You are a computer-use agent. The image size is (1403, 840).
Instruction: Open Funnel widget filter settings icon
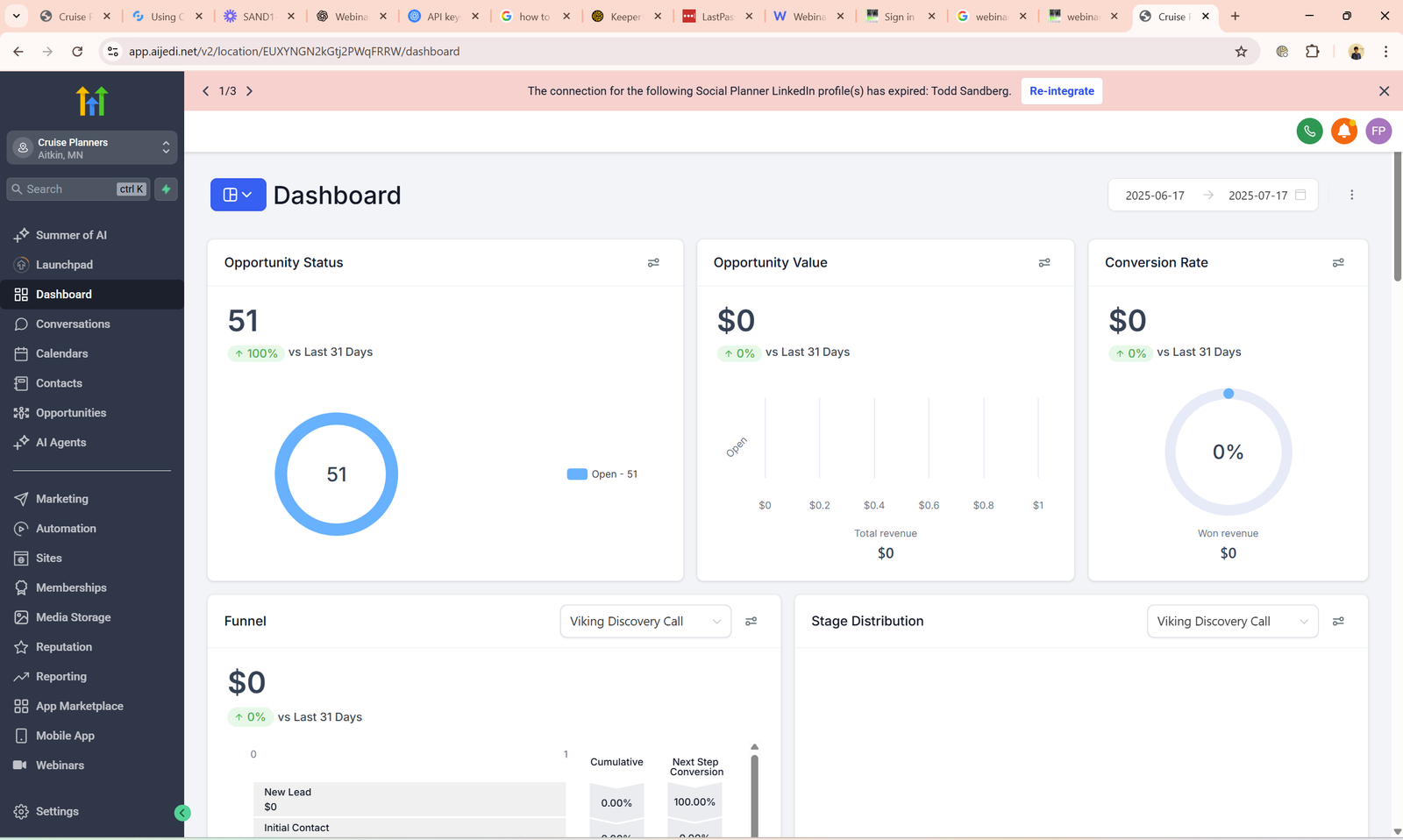coord(751,622)
